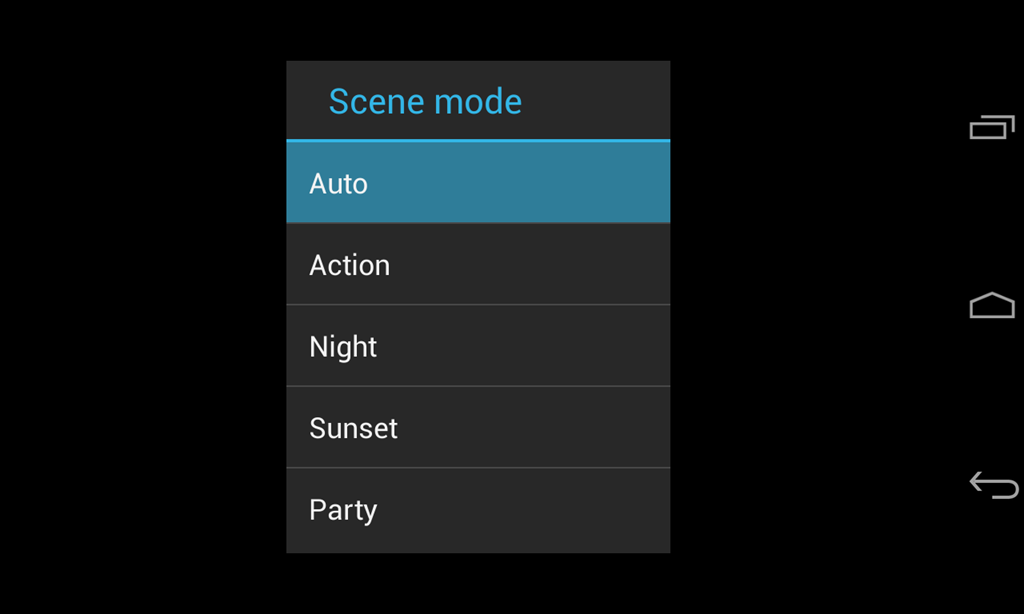Click the Sunset entry in the list

tap(478, 428)
